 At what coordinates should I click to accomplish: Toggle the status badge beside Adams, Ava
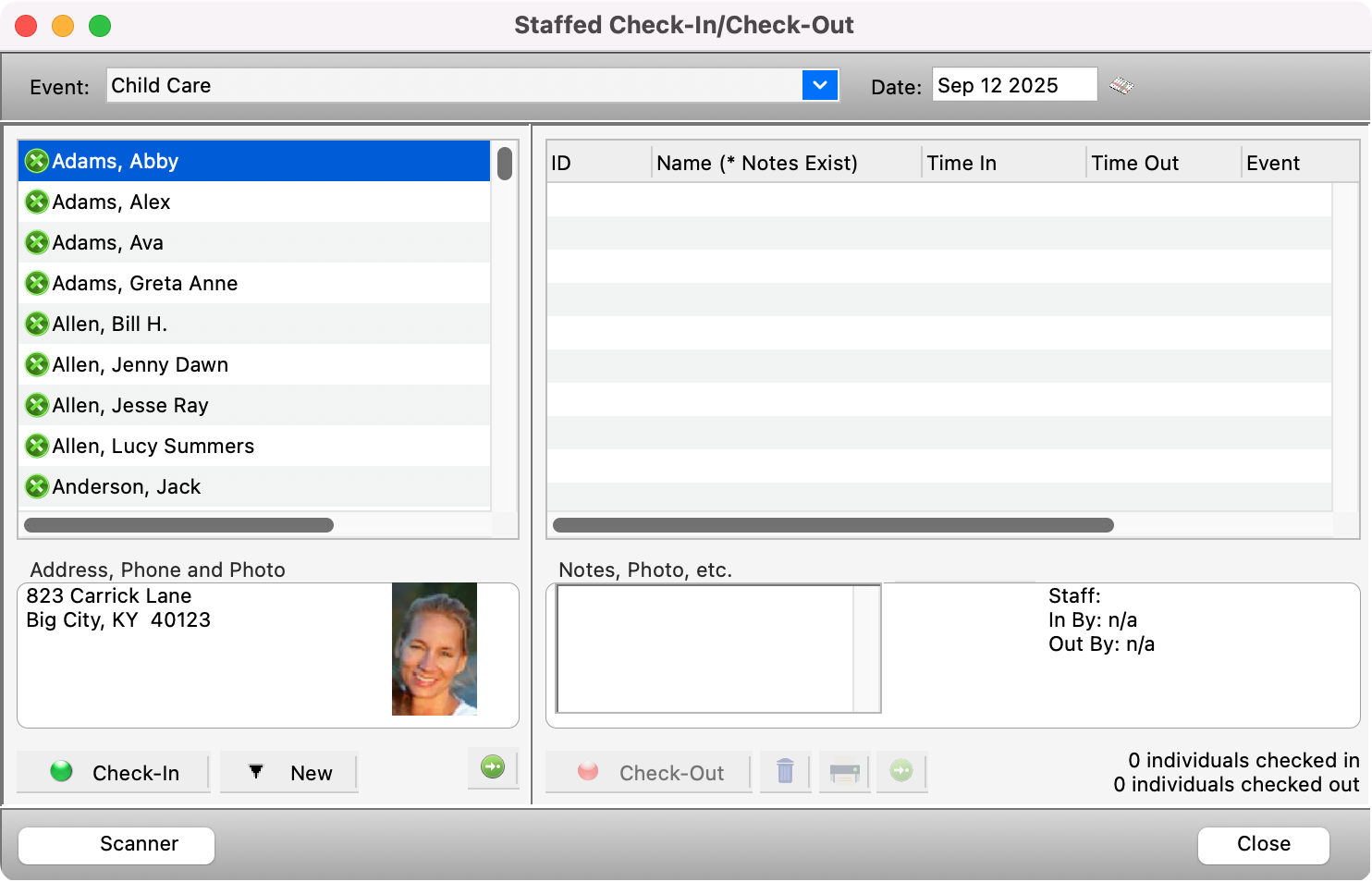(x=37, y=242)
